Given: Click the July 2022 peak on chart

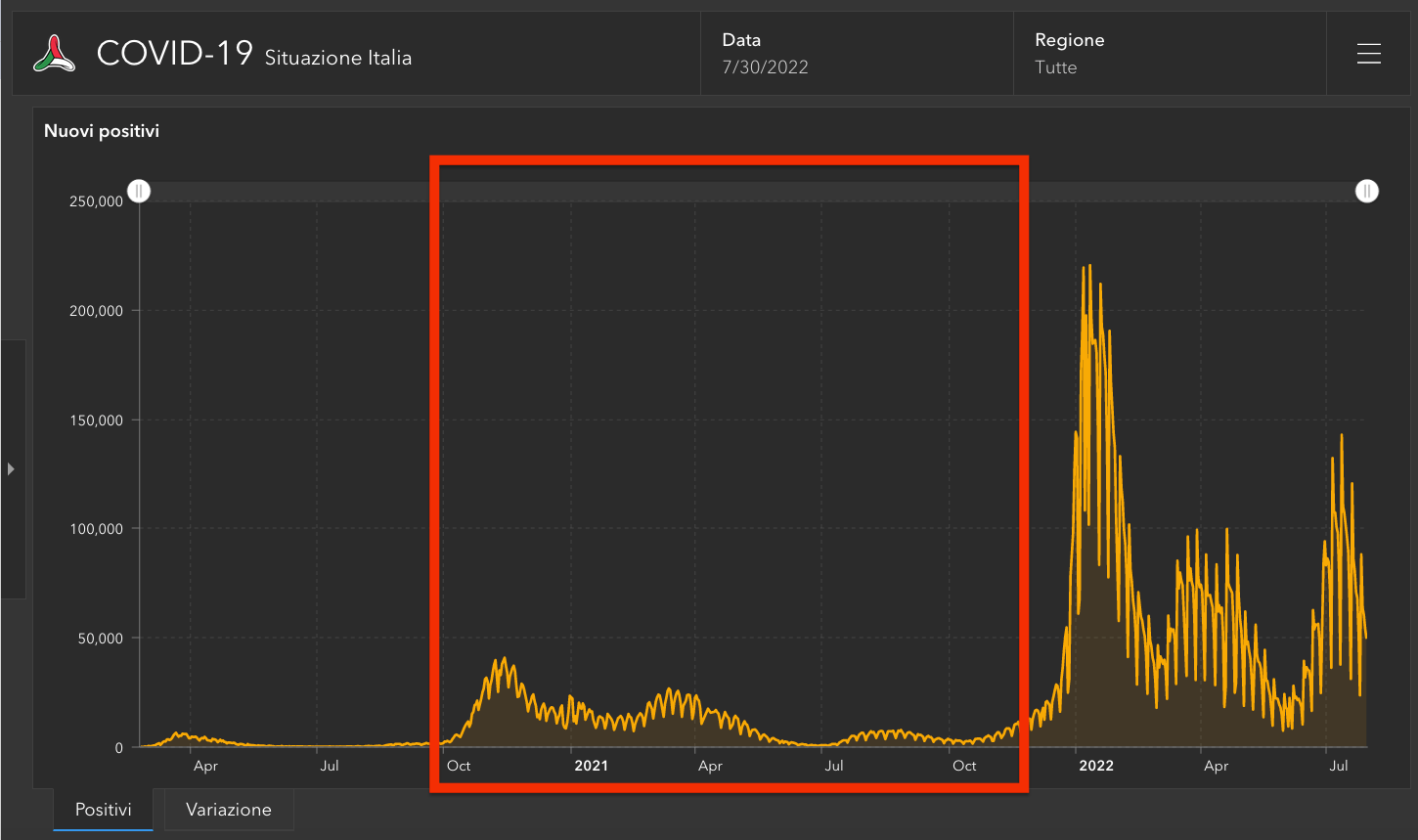Looking at the screenshot, I should (1341, 435).
